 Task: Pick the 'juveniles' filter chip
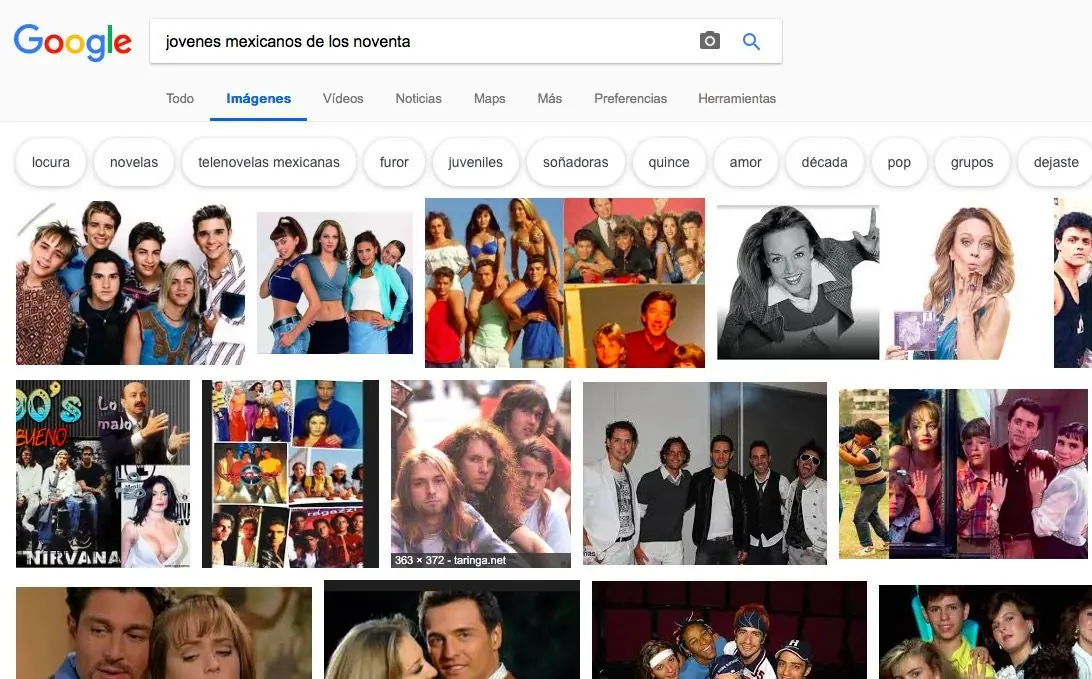(x=476, y=162)
